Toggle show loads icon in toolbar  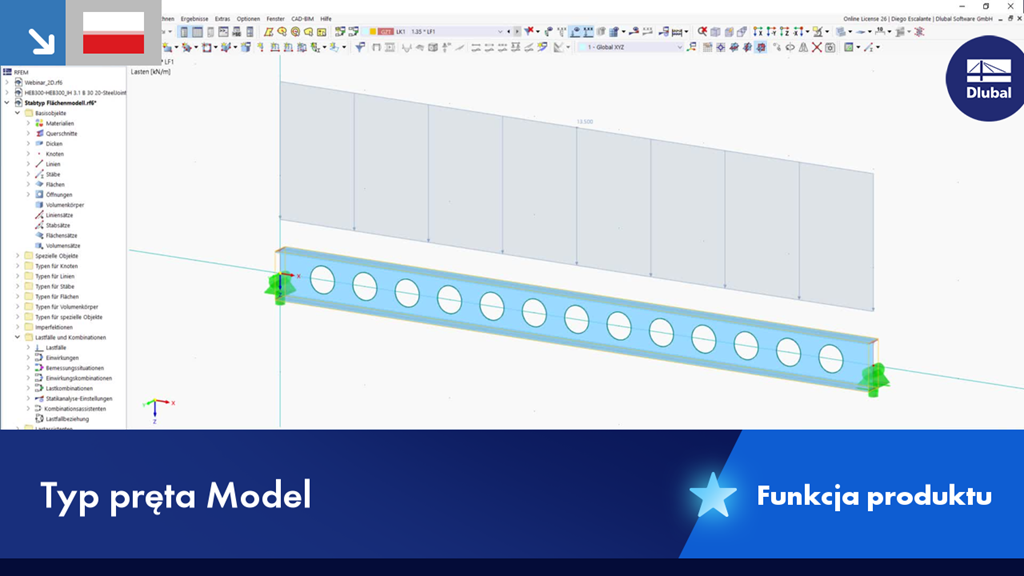click(x=575, y=31)
